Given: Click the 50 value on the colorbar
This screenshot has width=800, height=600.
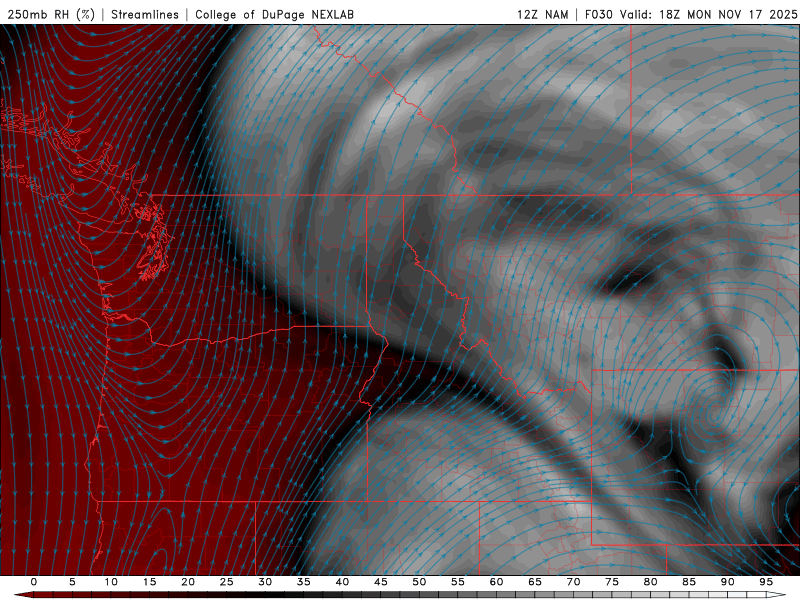Looking at the screenshot, I should tap(419, 582).
